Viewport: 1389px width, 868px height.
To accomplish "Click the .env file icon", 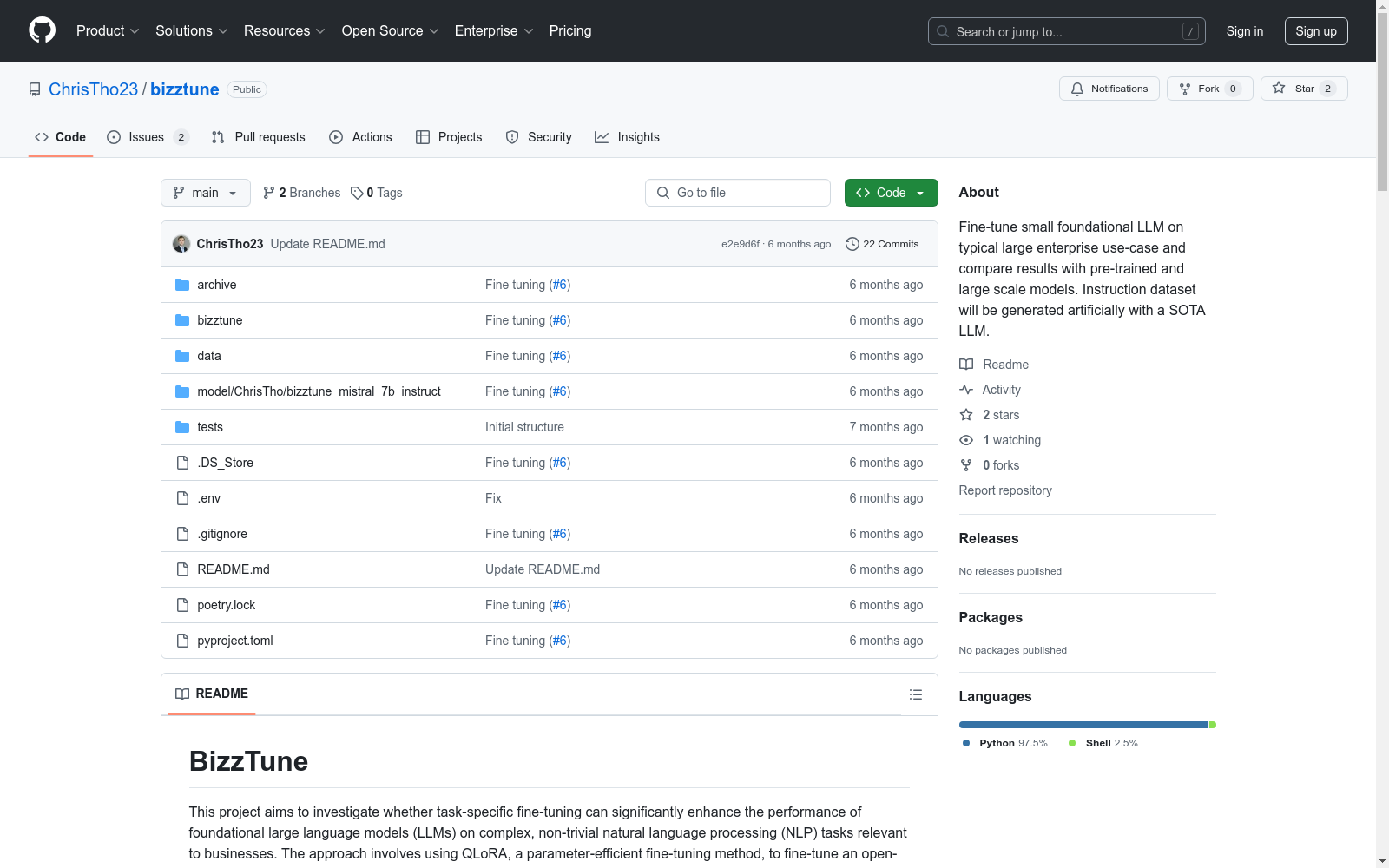I will (182, 498).
